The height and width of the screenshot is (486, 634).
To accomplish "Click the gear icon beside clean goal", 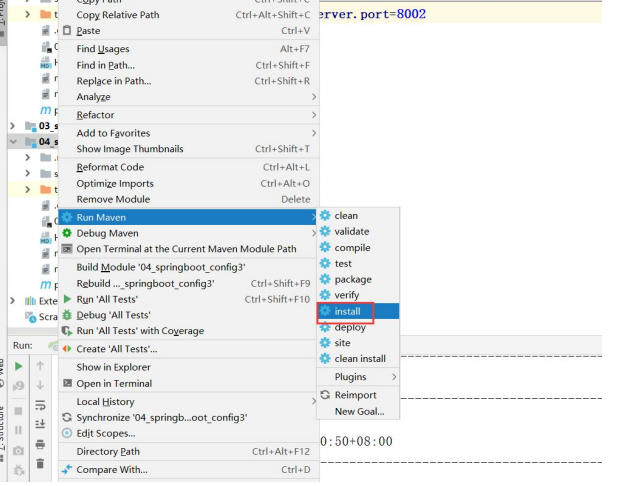I will [x=325, y=216].
